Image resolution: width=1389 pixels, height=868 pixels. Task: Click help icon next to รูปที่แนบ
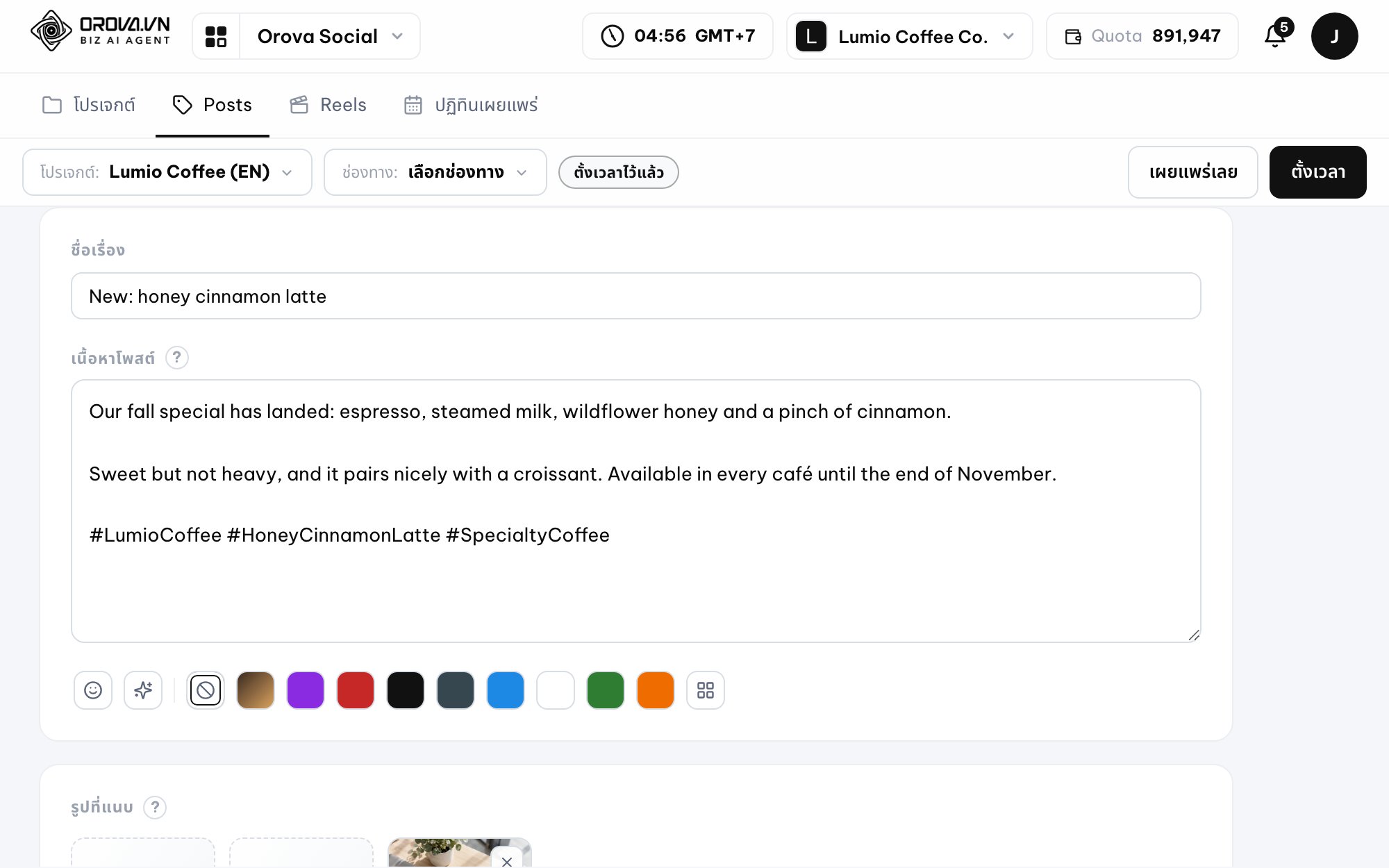point(155,807)
